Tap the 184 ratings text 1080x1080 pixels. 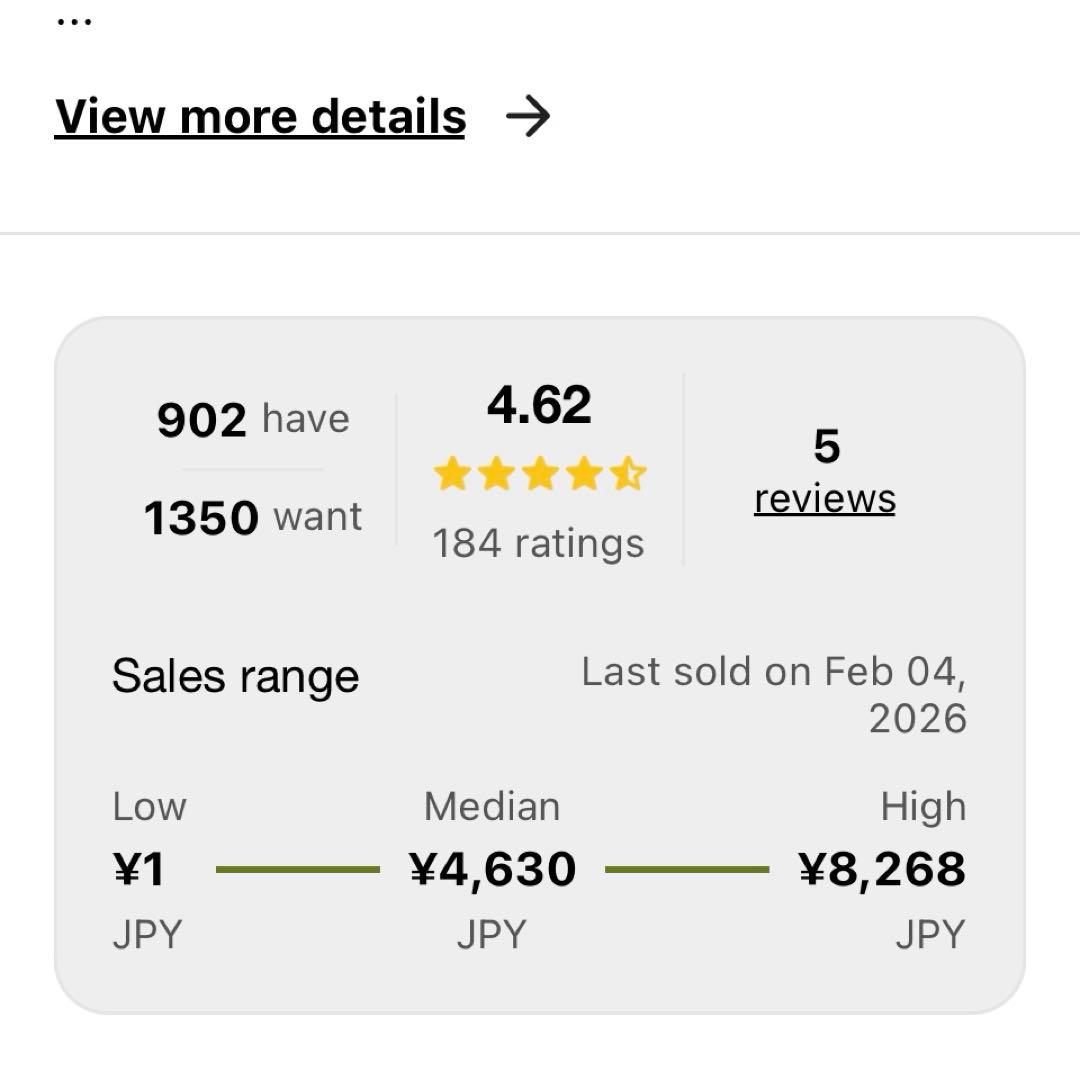(539, 544)
